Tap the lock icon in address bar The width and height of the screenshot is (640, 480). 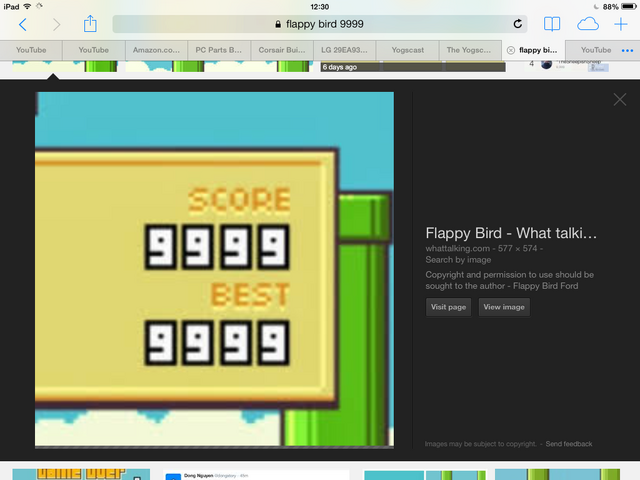278,24
